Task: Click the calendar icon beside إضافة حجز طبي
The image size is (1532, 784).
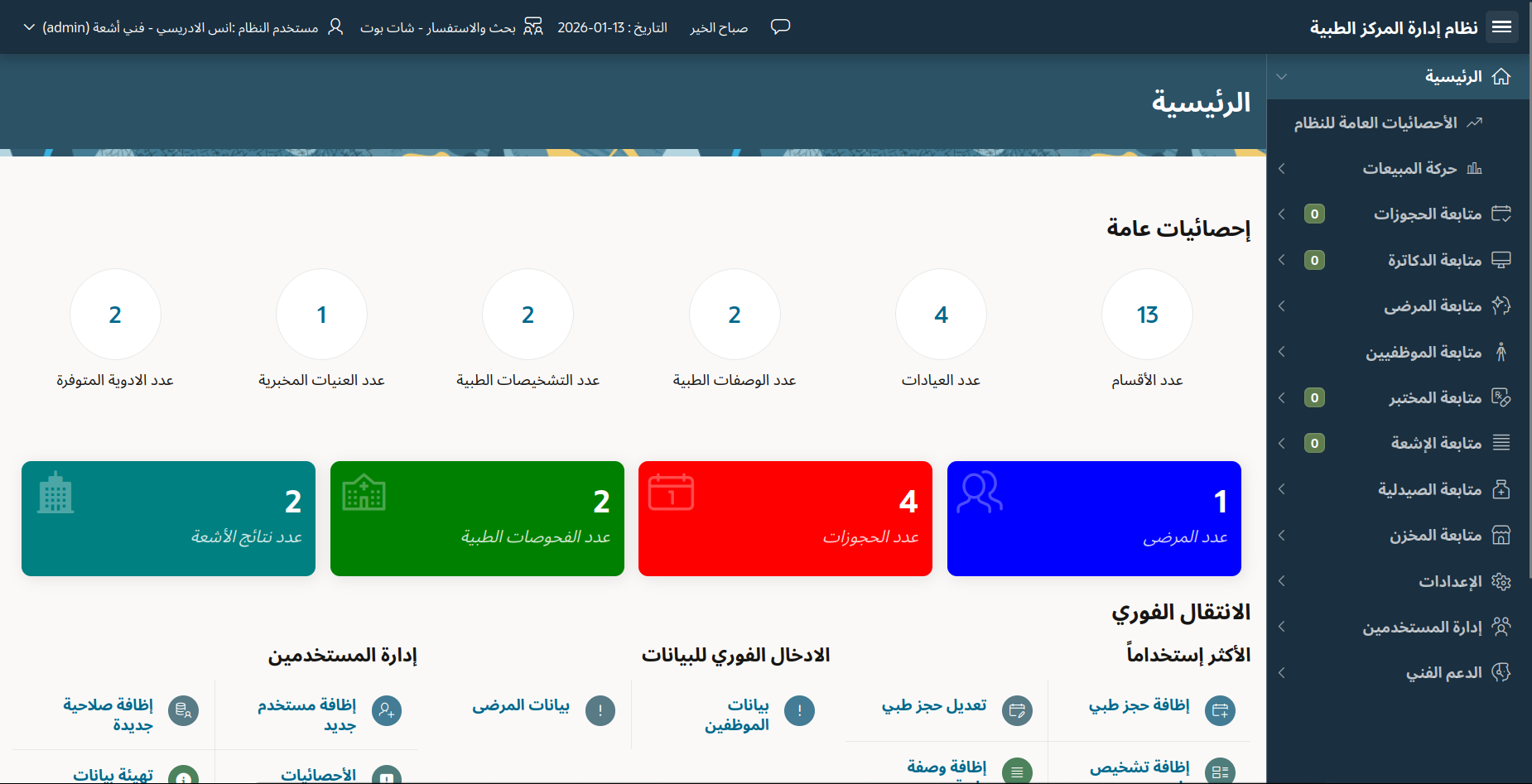Action: click(1221, 710)
